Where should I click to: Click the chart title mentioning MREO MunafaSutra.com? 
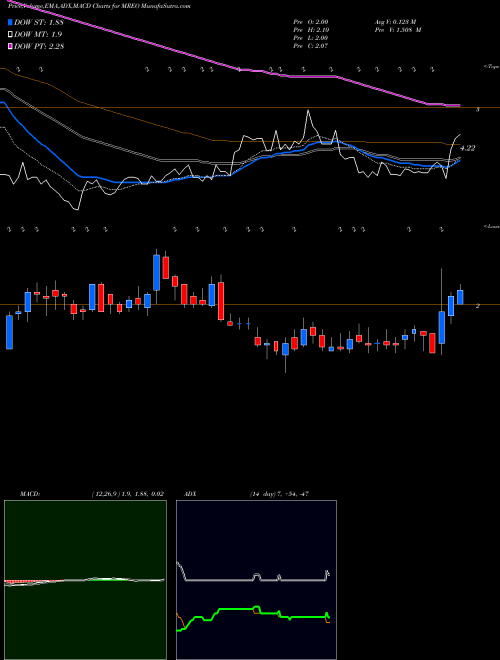point(99,6)
